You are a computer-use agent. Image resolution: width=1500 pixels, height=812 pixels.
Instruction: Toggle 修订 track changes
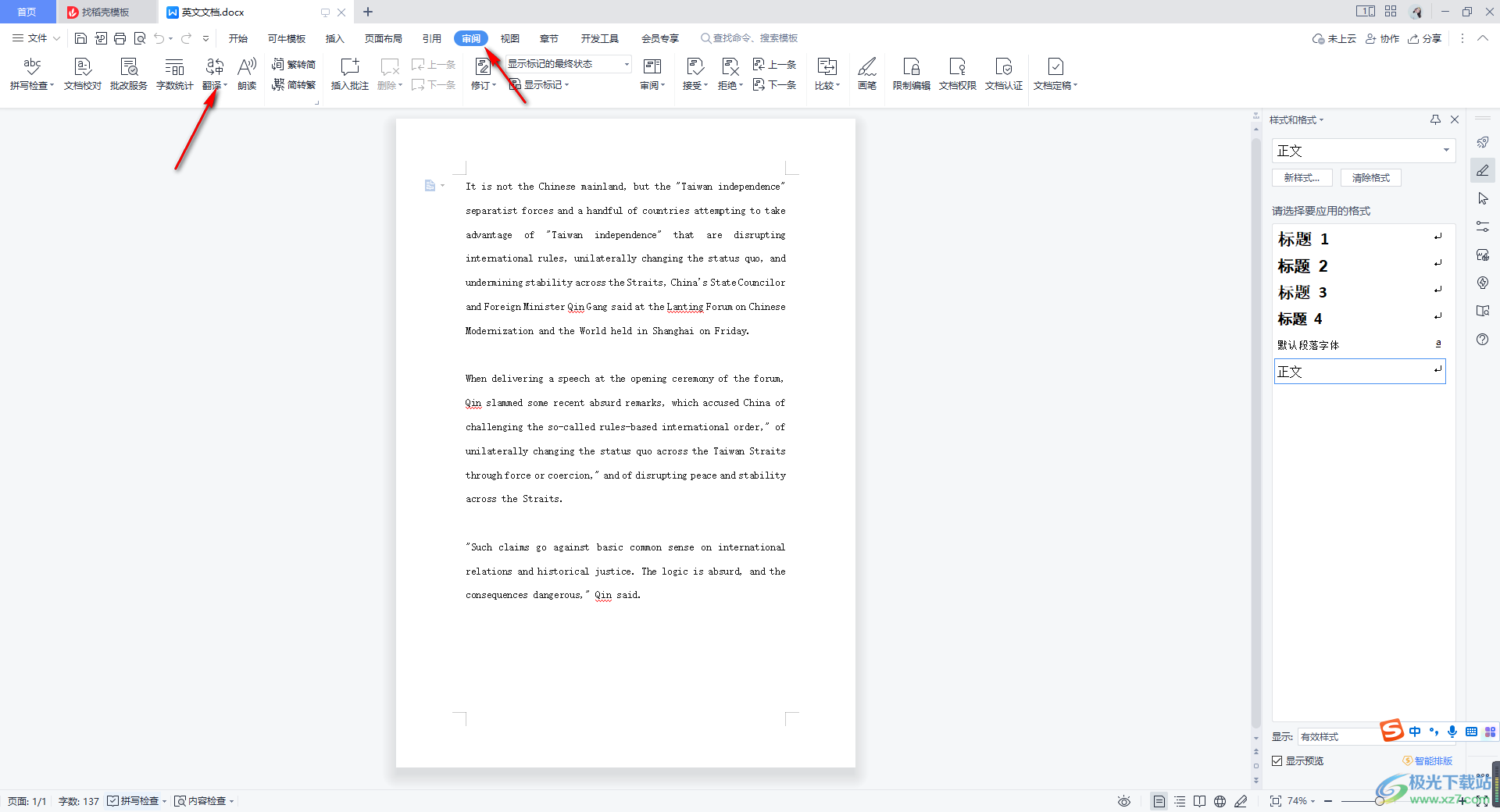coord(484,74)
